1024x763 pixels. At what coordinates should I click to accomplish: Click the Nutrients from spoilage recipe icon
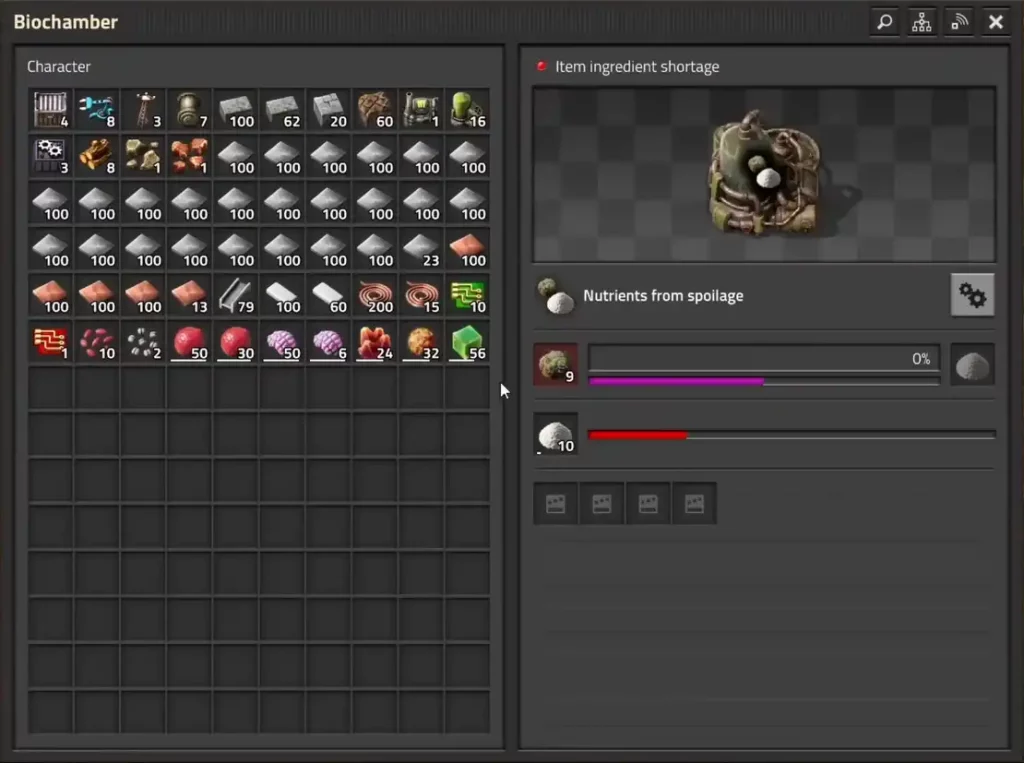[x=555, y=296]
